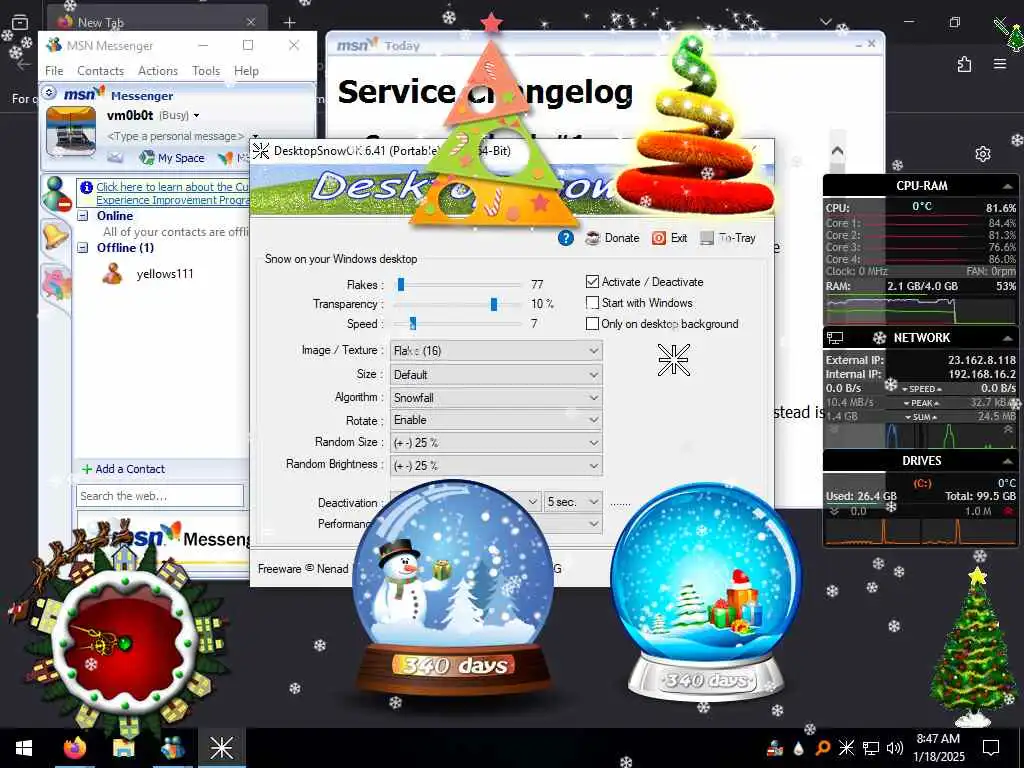Image resolution: width=1024 pixels, height=768 pixels.
Task: Open the Random Size dropdown
Action: [496, 443]
